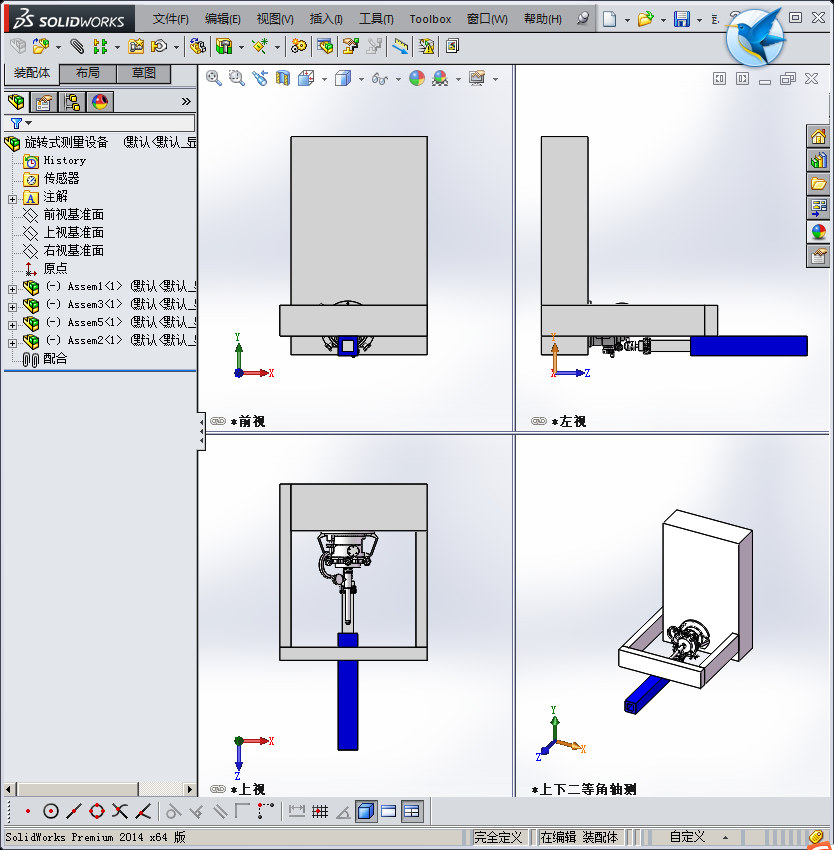834x850 pixels.
Task: Click the 自定义 status bar button
Action: (687, 837)
